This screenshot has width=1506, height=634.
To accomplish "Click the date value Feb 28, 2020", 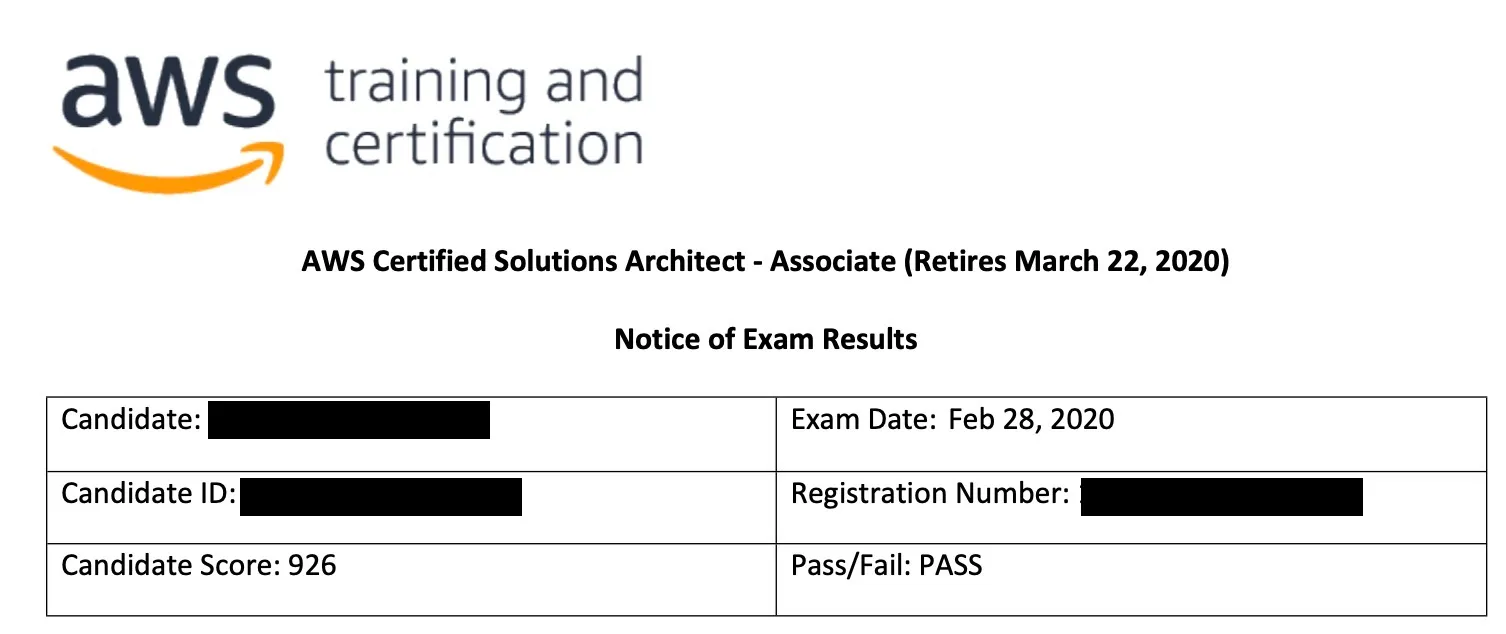I will pyautogui.click(x=1031, y=419).
